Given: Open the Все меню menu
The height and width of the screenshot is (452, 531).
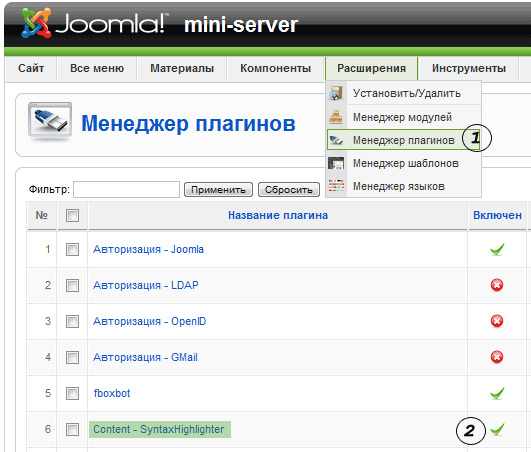Looking at the screenshot, I should [97, 68].
